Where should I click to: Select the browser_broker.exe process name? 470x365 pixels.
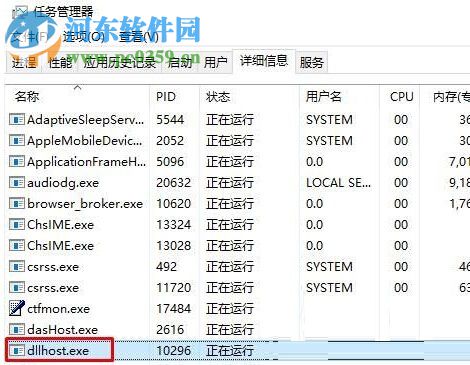point(85,204)
